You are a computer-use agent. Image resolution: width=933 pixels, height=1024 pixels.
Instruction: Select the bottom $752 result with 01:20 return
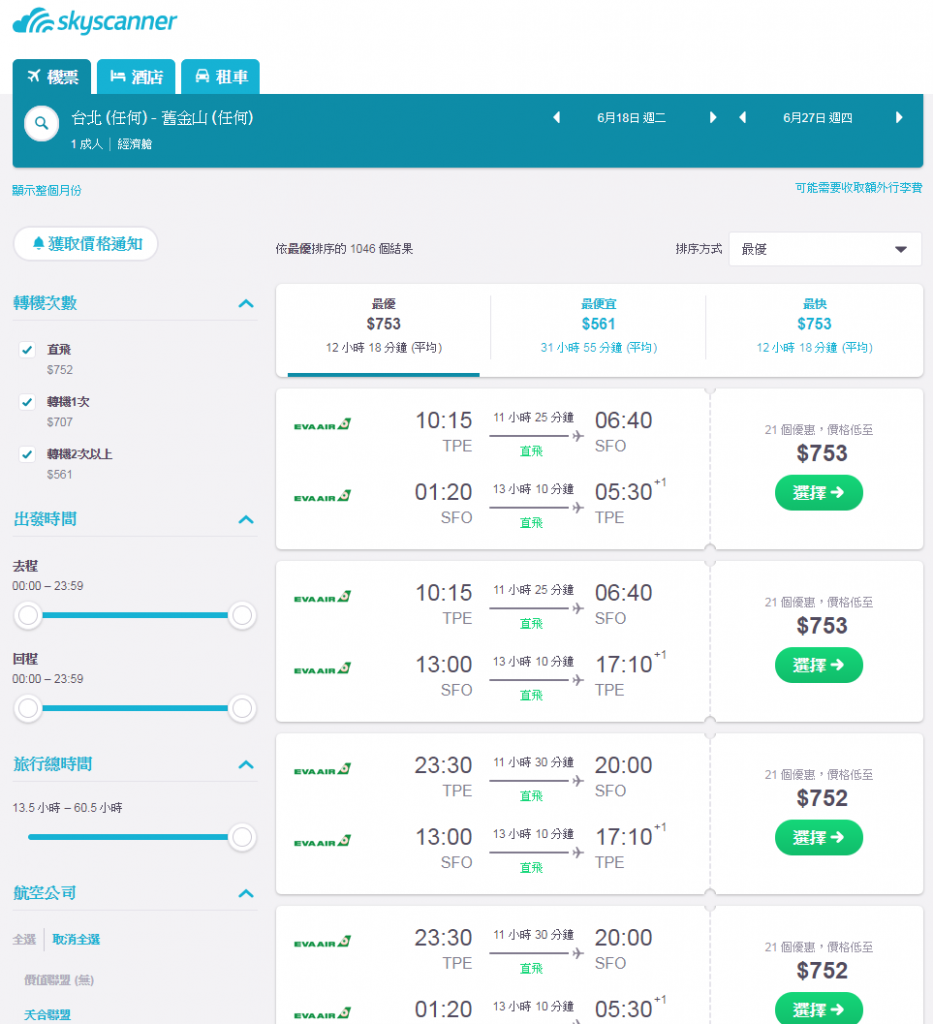(x=819, y=1009)
